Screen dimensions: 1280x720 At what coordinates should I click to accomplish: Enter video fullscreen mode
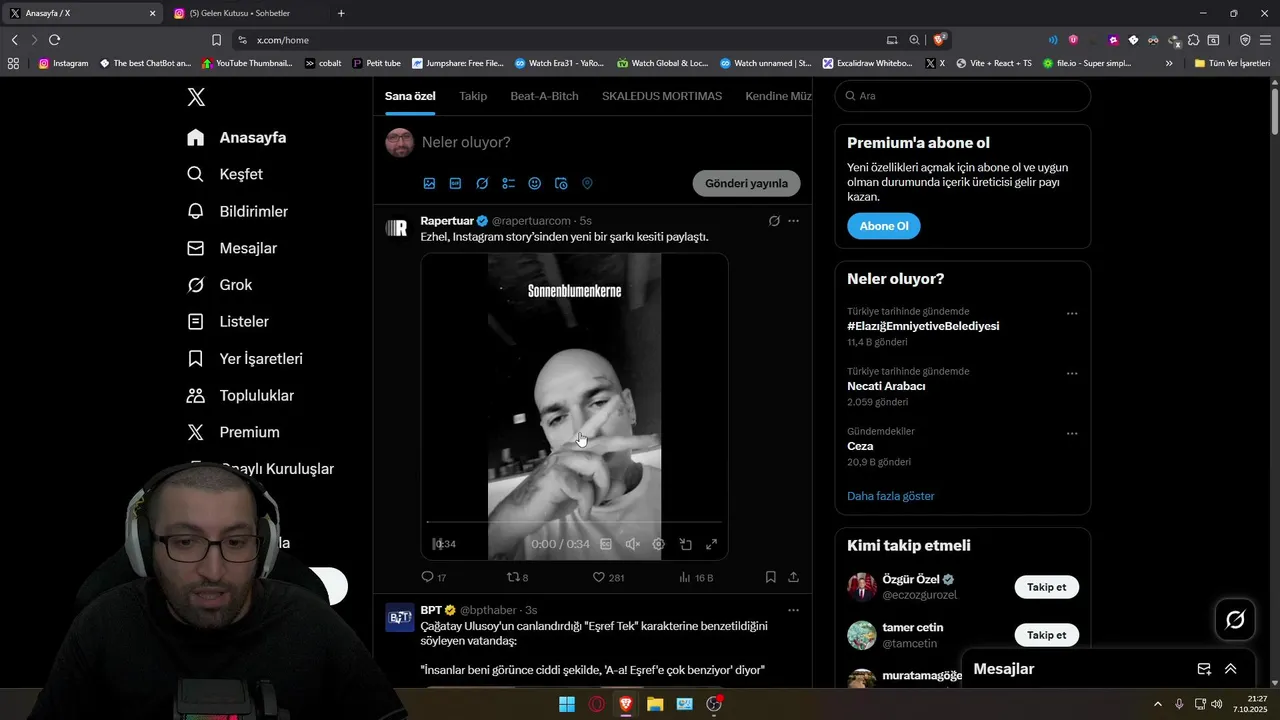pos(712,544)
